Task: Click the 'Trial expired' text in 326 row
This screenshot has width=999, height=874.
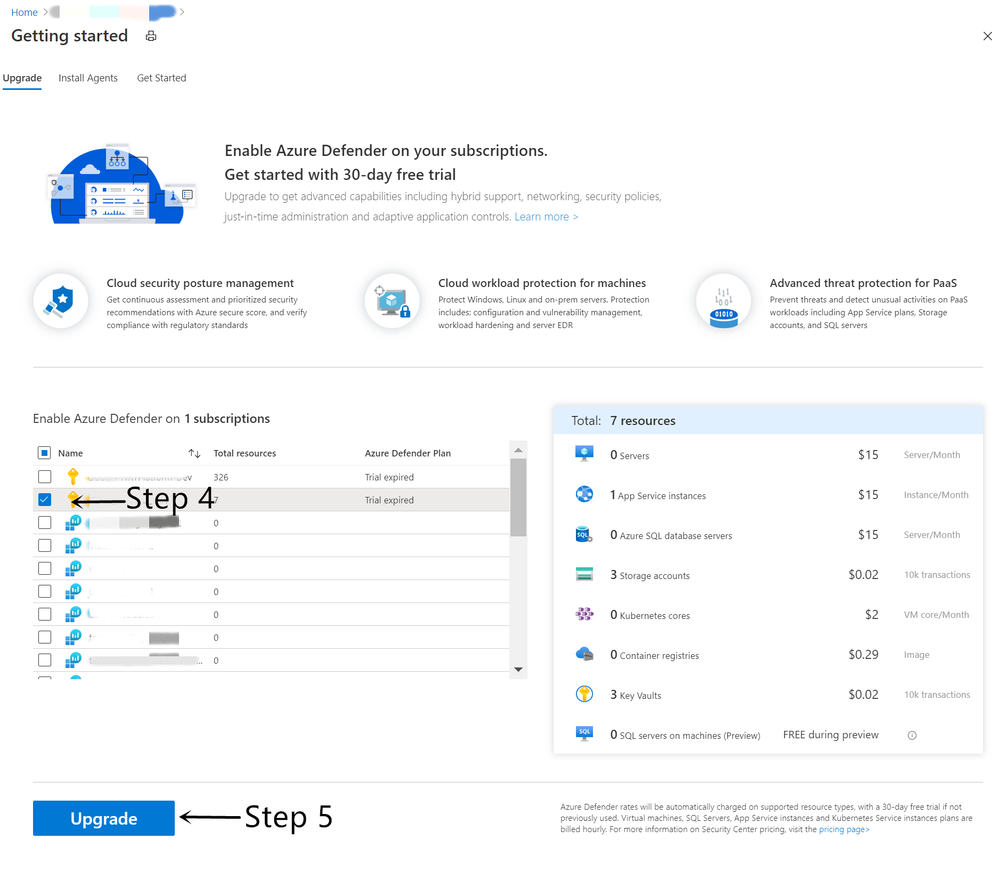Action: 389,477
